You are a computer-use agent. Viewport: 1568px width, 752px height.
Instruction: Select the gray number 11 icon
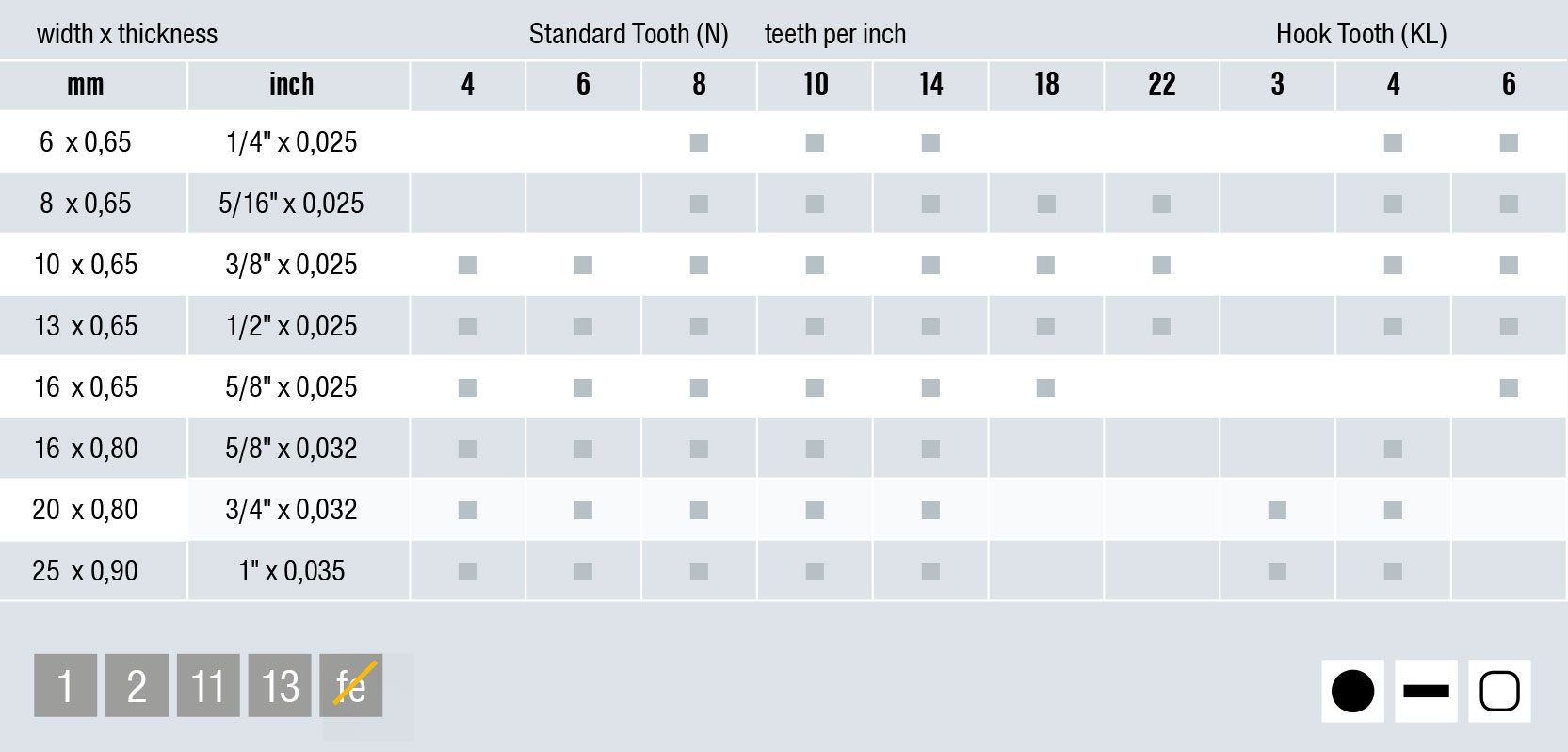[x=208, y=685]
